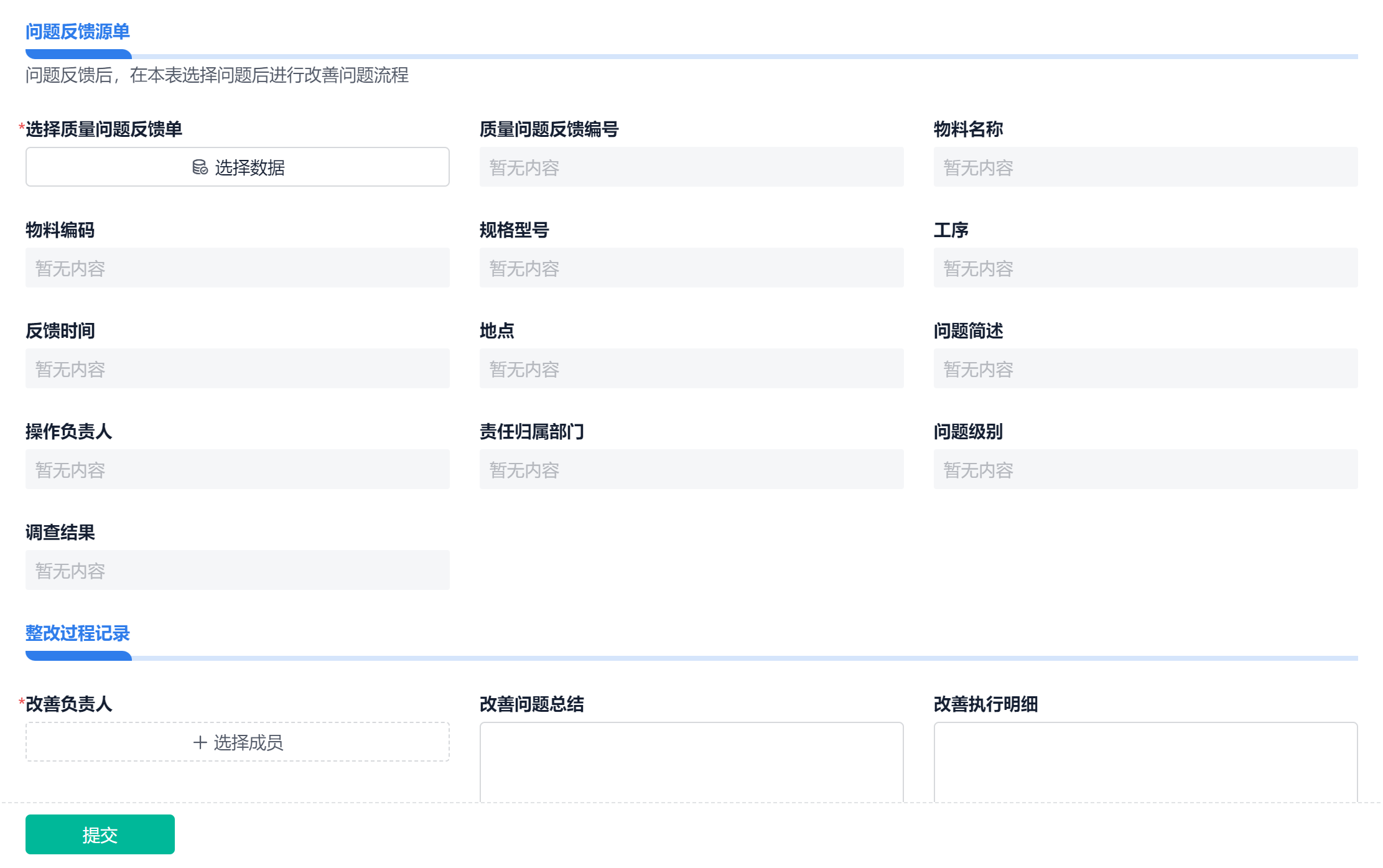Click the 反馈时间 field
The image size is (1383, 868).
coord(238,368)
